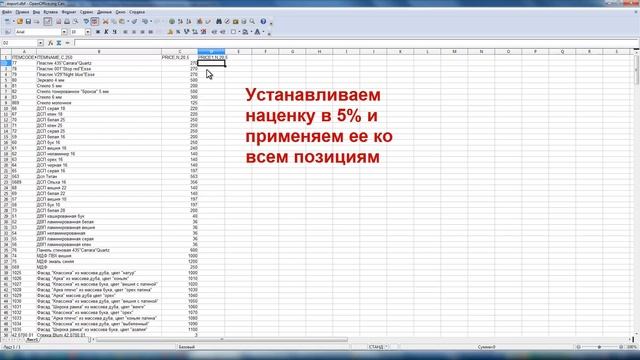Open Page Preview from the toolbar
The width and height of the screenshot is (640, 360).
point(76,21)
